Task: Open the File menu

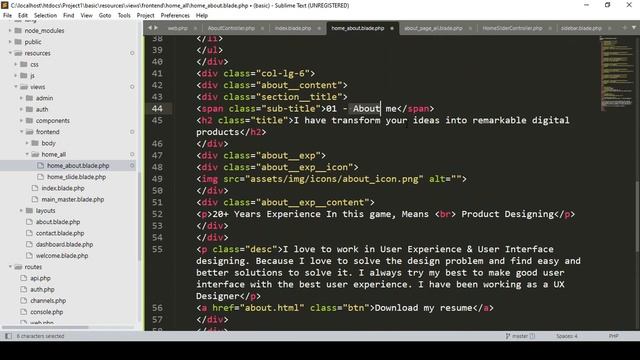Action: pyautogui.click(x=7, y=16)
